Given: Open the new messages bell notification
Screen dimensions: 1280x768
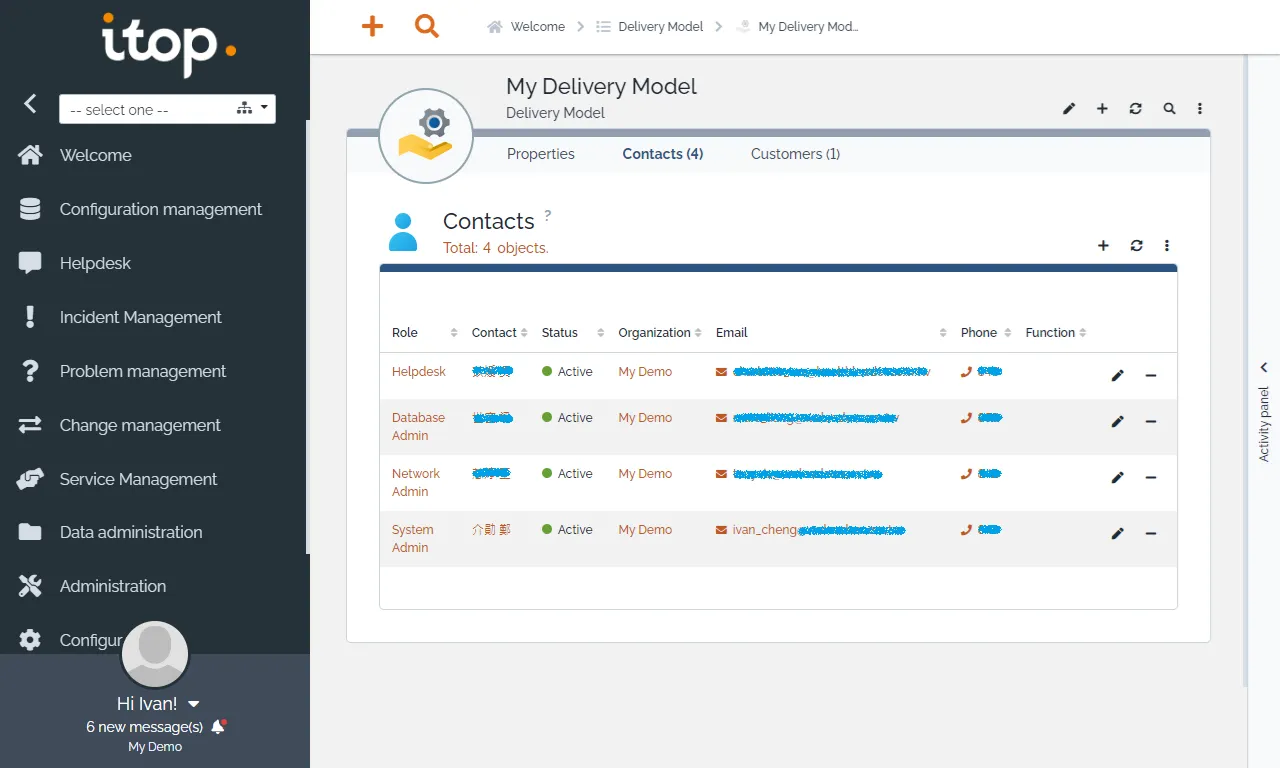Looking at the screenshot, I should point(218,727).
